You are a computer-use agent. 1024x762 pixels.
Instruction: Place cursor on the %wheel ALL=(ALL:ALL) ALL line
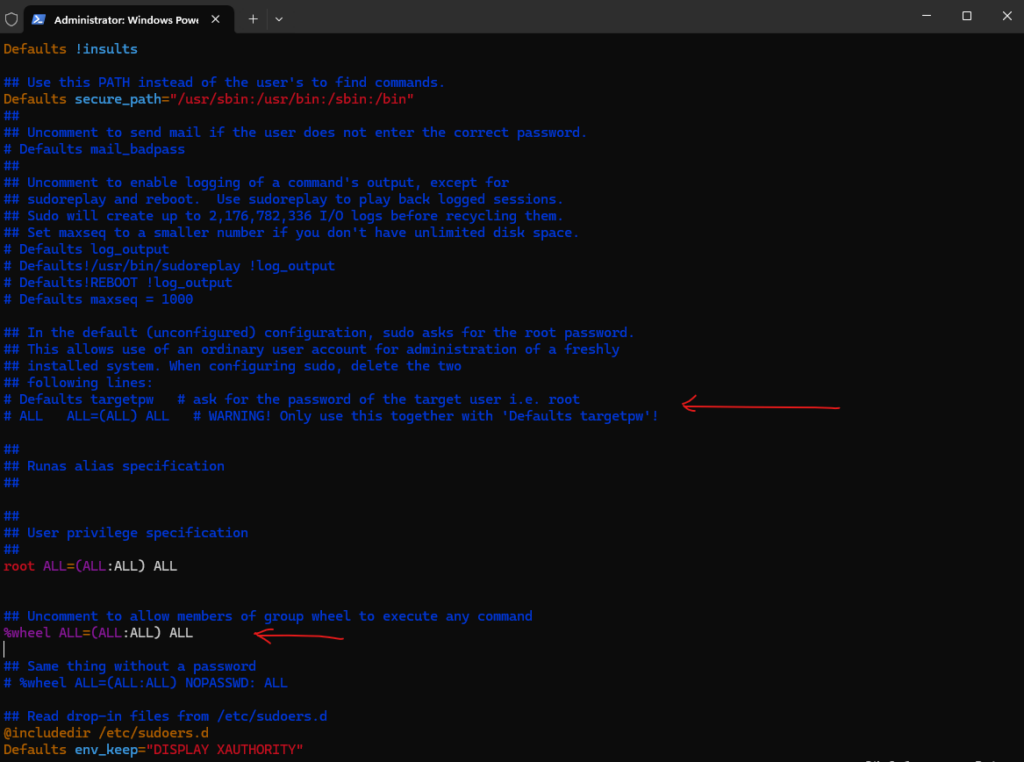point(98,633)
